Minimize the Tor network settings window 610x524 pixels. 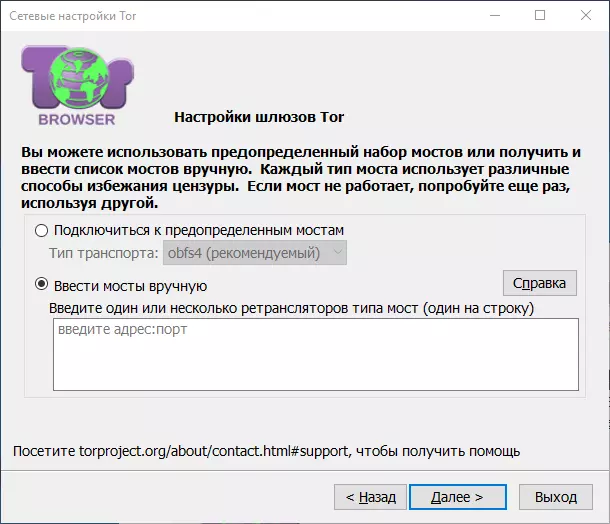pyautogui.click(x=493, y=15)
